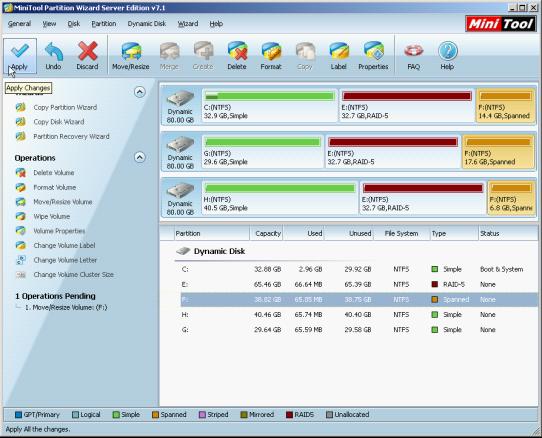Open Properties from the toolbar
Viewport: 542px width, 438px height.
[x=373, y=56]
